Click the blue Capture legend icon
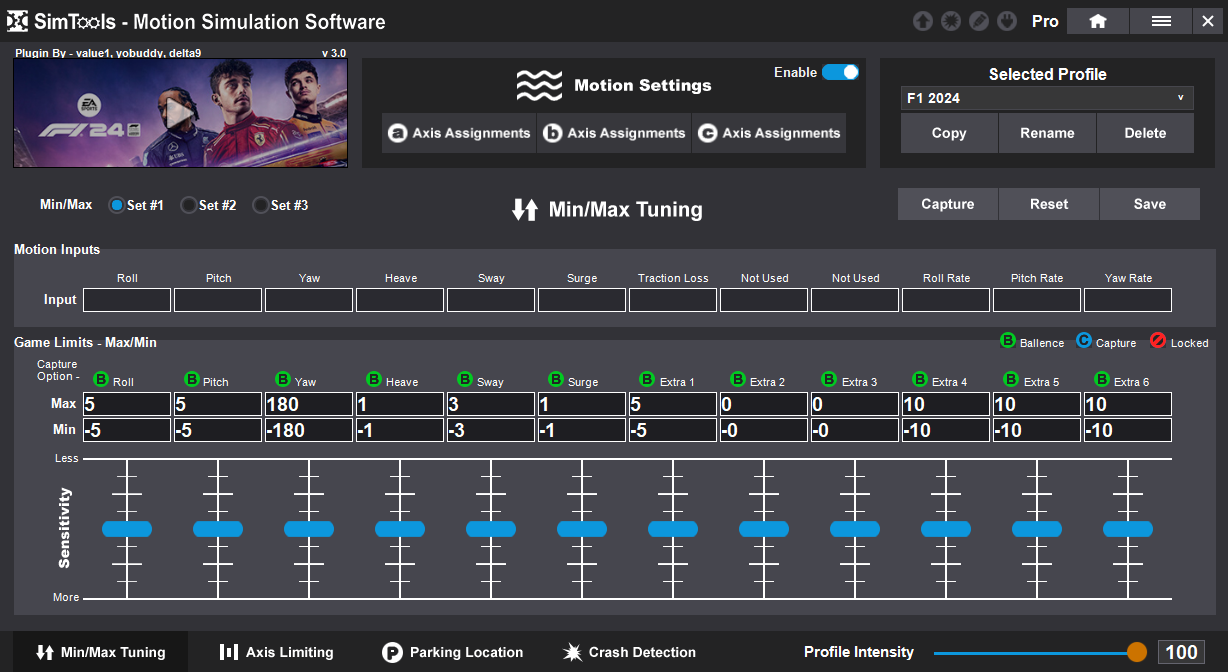 (1084, 341)
